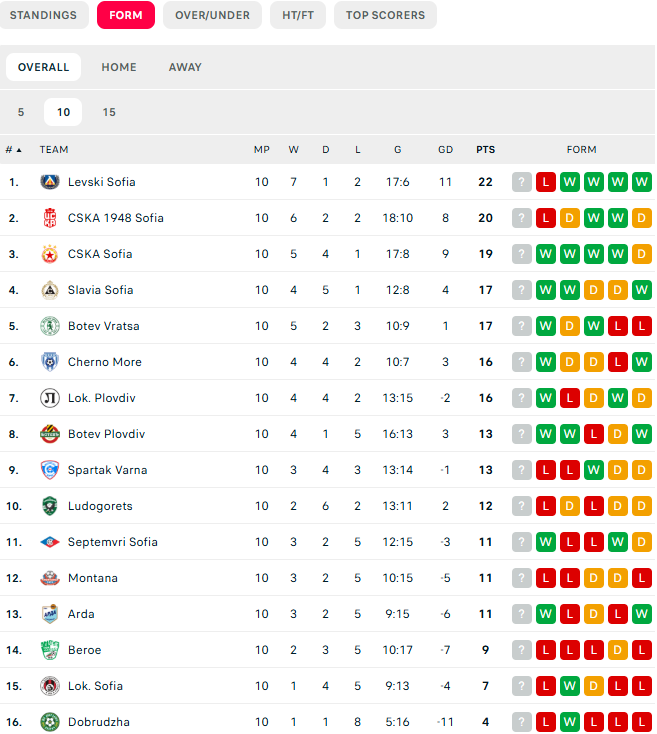Open the Cherno More team link
Image resolution: width=657 pixels, height=734 pixels.
pyautogui.click(x=104, y=362)
